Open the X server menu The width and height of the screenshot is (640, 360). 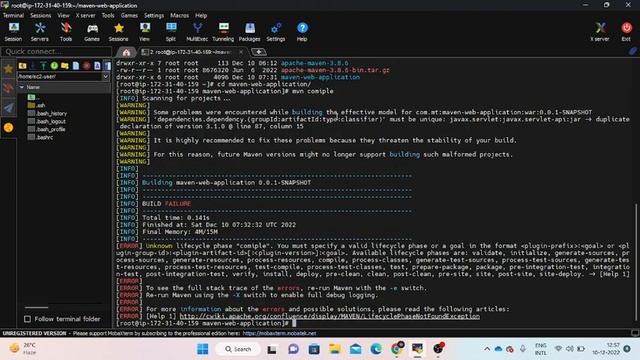[x=85, y=16]
